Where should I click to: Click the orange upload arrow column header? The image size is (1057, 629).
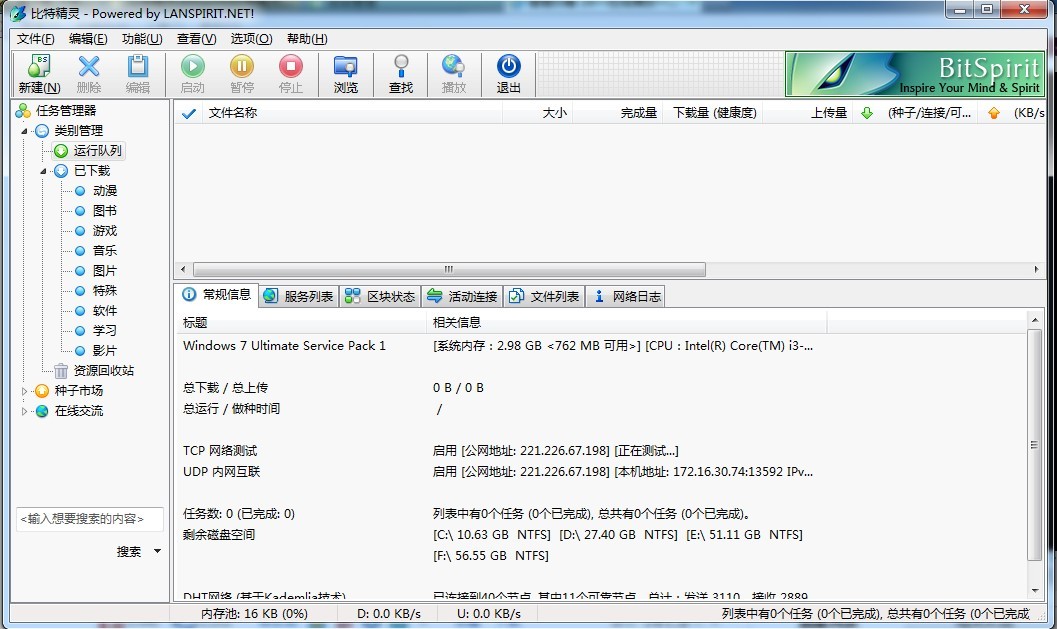pyautogui.click(x=993, y=113)
